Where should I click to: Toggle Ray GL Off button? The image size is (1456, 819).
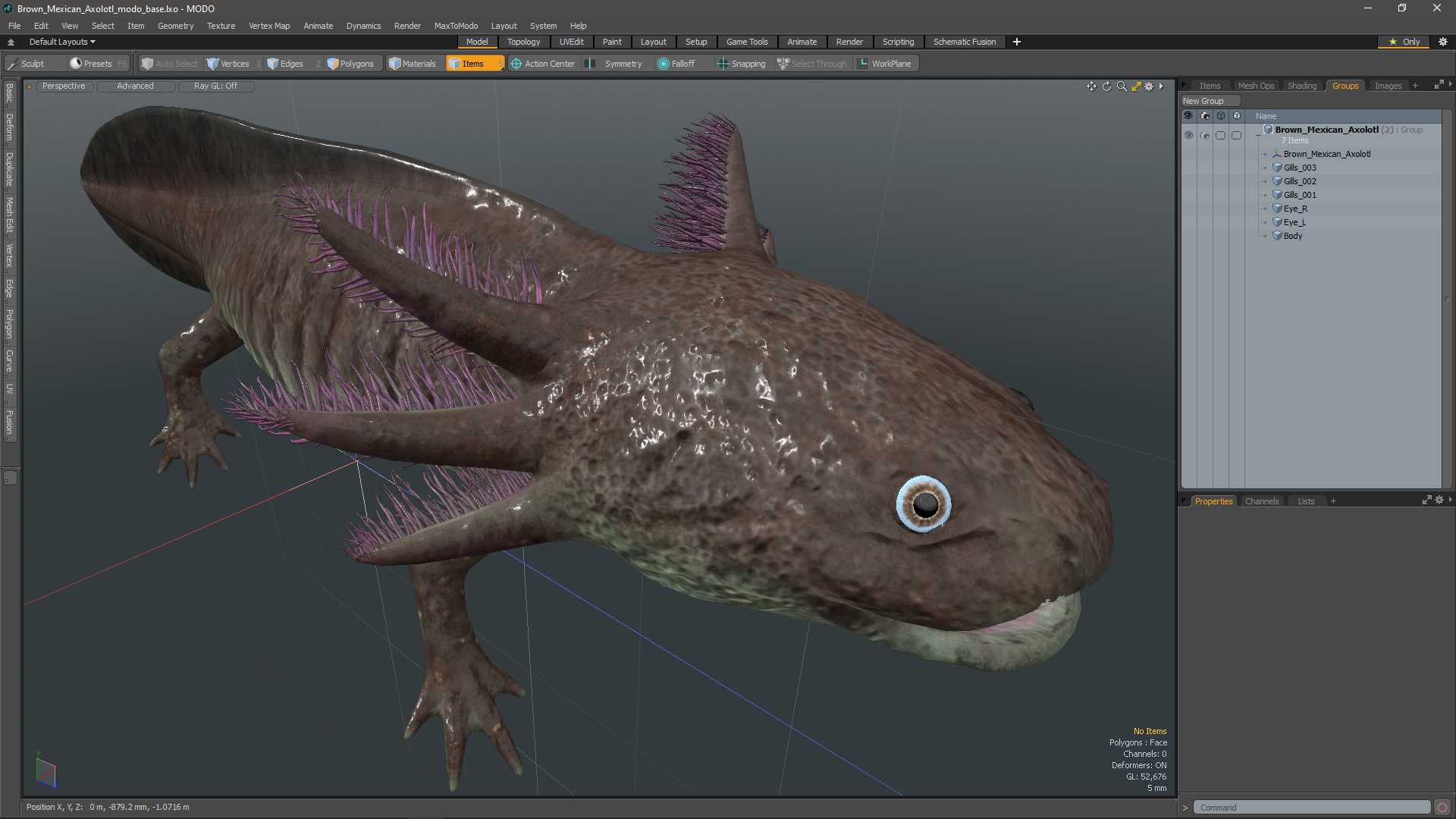tap(215, 86)
